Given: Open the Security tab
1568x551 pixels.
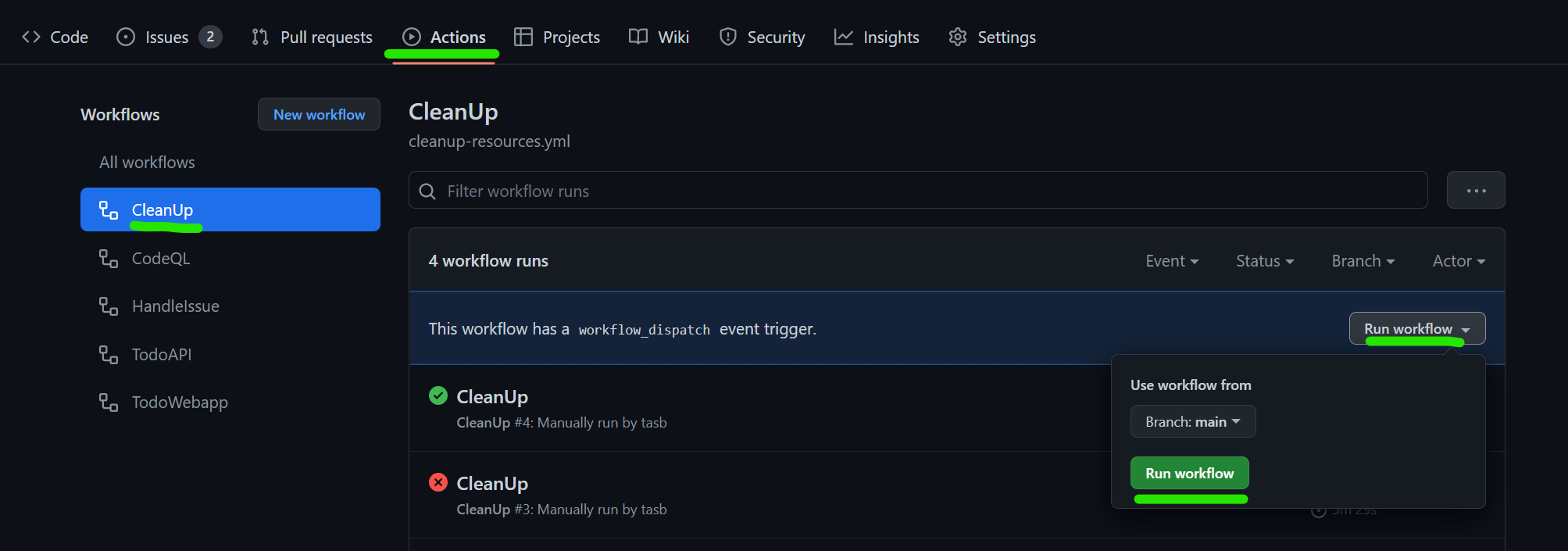Looking at the screenshot, I should click(762, 37).
